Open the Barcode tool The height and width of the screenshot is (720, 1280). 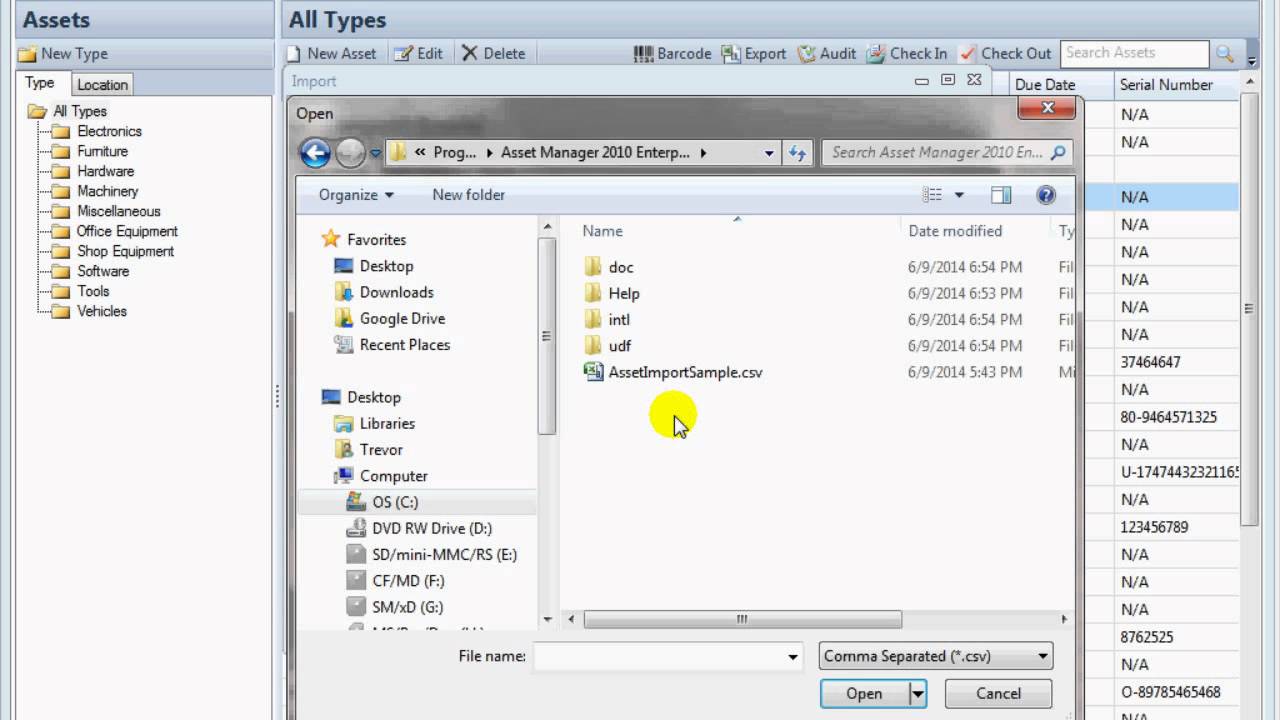(x=673, y=53)
